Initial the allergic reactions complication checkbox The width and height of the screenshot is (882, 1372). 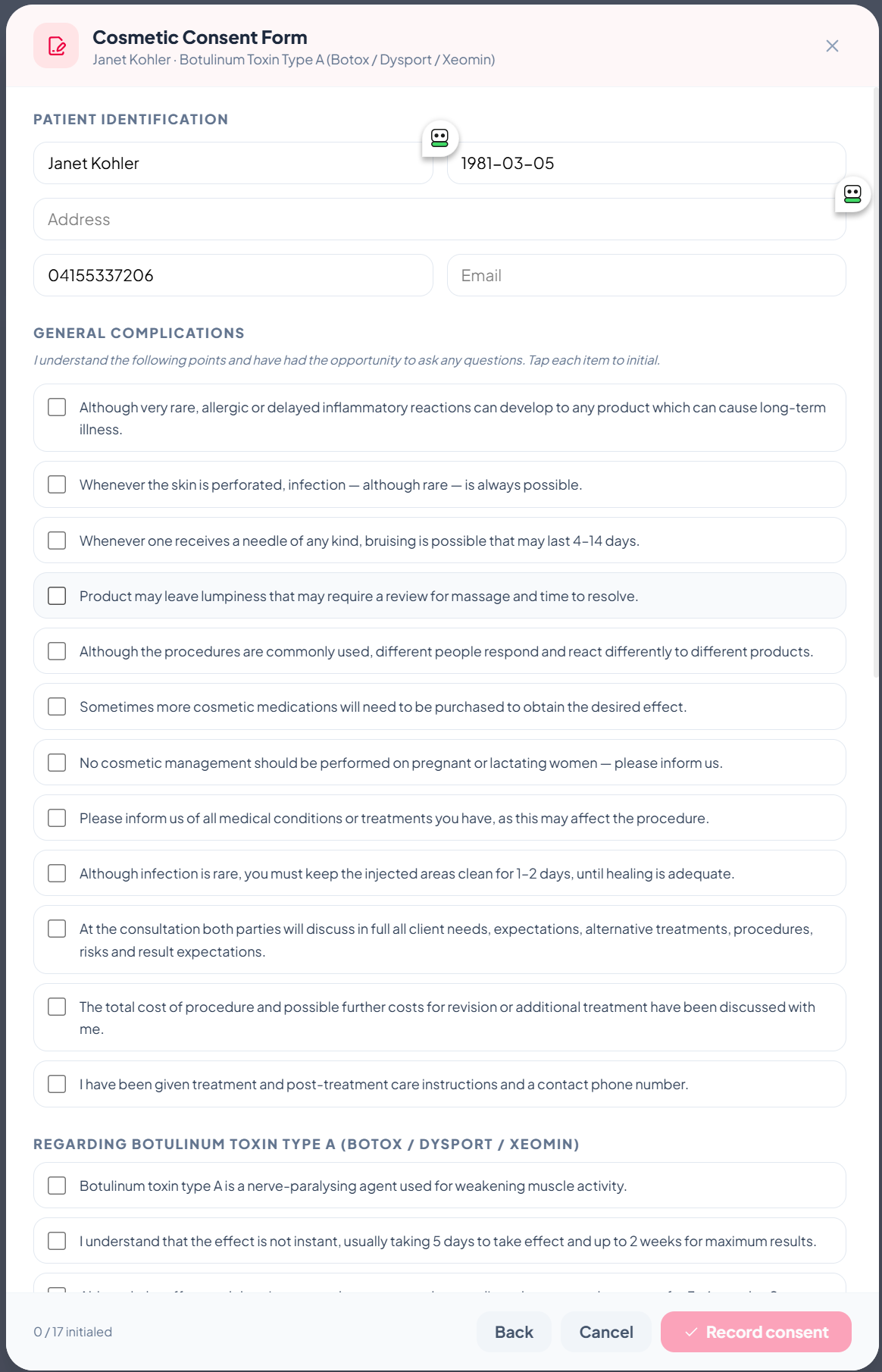point(57,407)
